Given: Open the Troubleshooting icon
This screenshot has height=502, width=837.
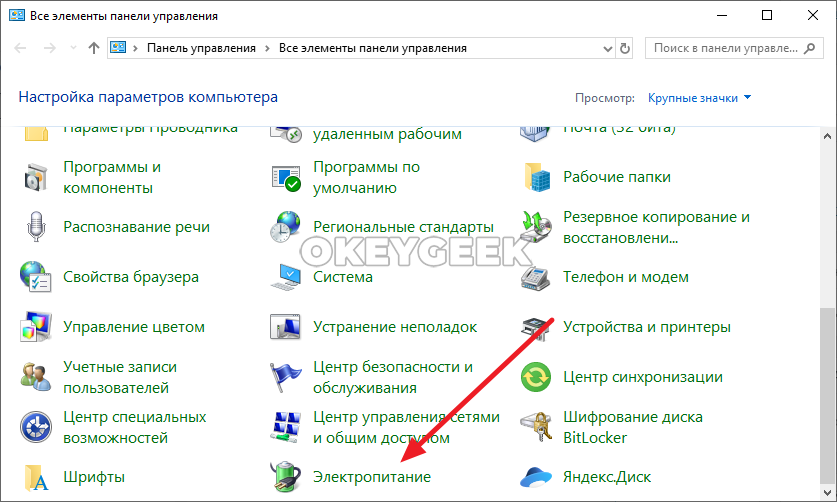Looking at the screenshot, I should [286, 327].
